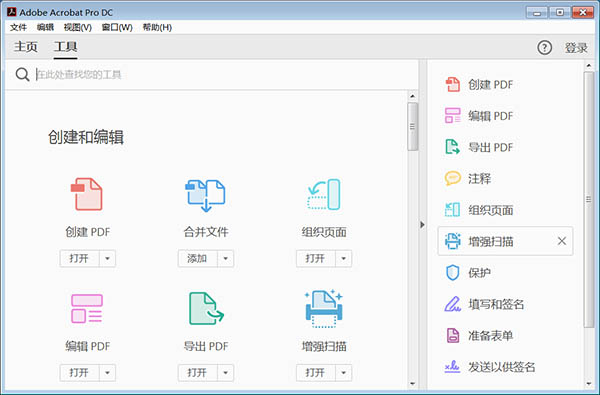Click 打开 button under 组织页面

point(315,258)
